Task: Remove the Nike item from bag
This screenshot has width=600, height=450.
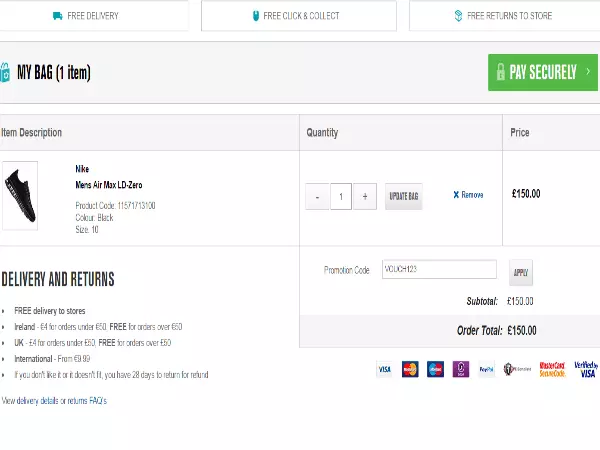Action: tap(468, 195)
